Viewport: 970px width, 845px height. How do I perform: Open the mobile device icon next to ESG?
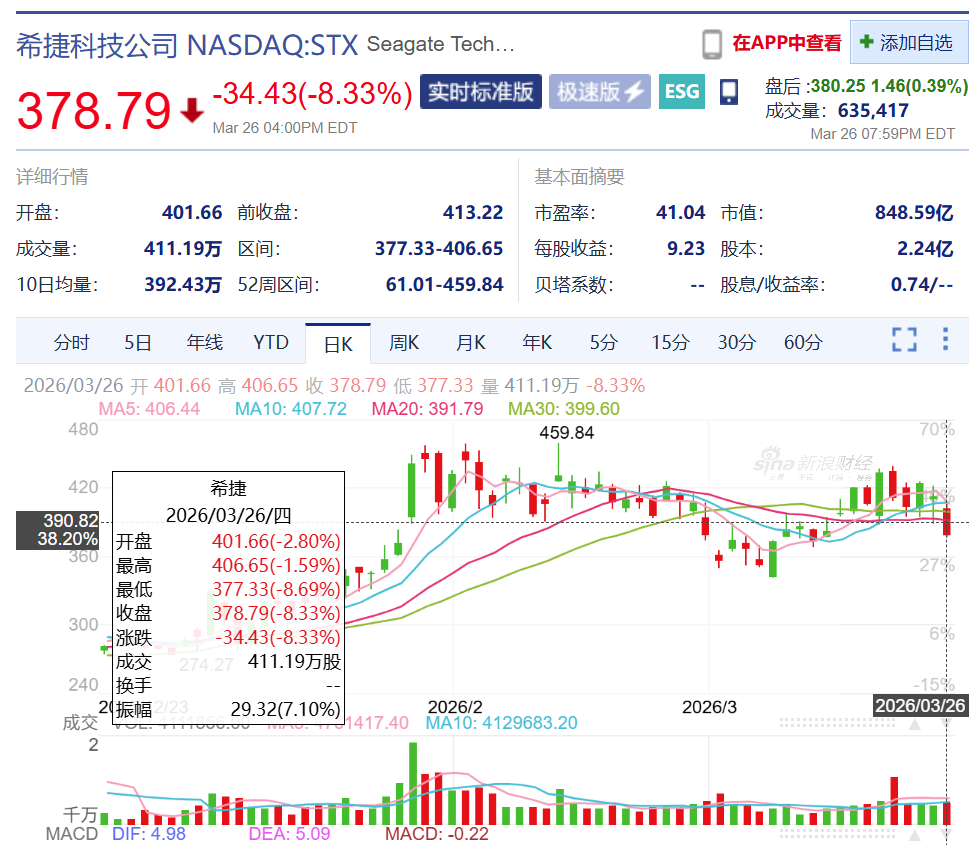click(729, 92)
